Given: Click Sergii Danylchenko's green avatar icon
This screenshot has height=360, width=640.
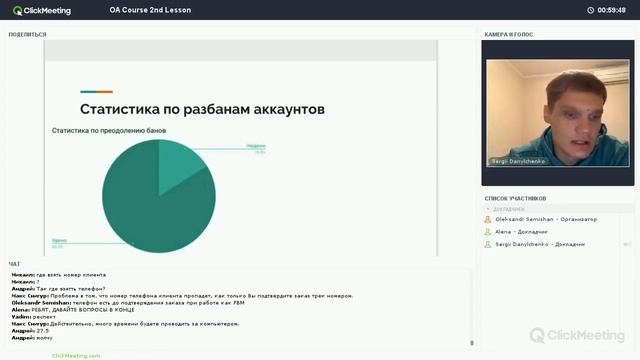Looking at the screenshot, I should (487, 244).
